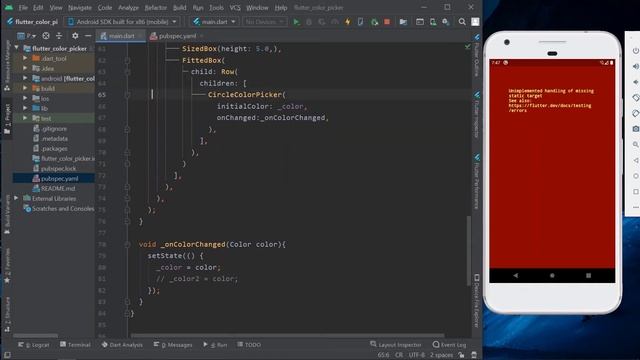
Task: Open the File menu
Action: click(23, 8)
